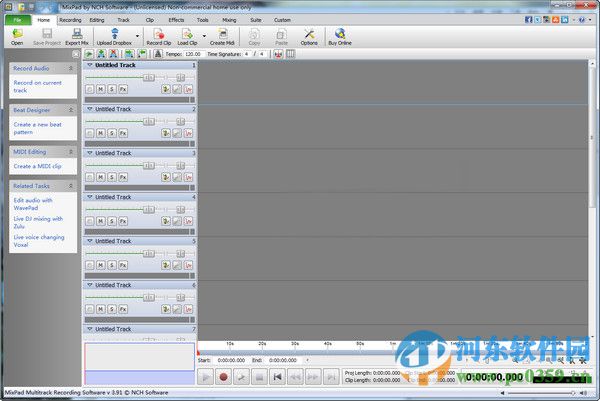Click the Record Clip icon
600x401 pixels.
[158, 37]
